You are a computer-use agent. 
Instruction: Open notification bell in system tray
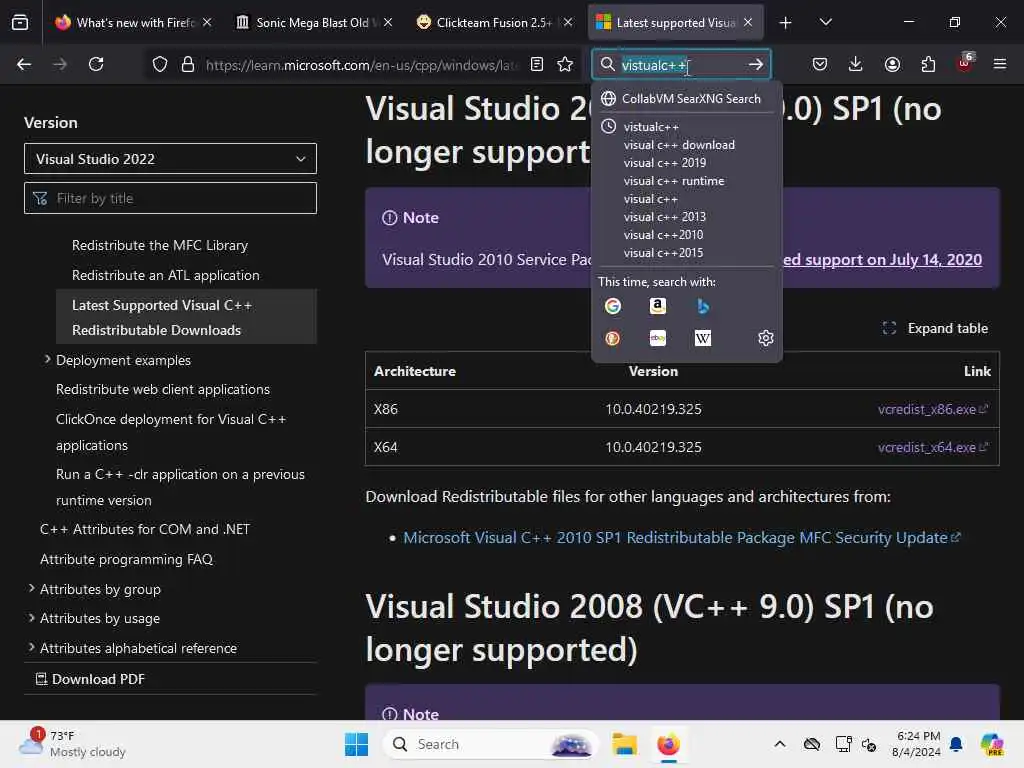pos(956,744)
